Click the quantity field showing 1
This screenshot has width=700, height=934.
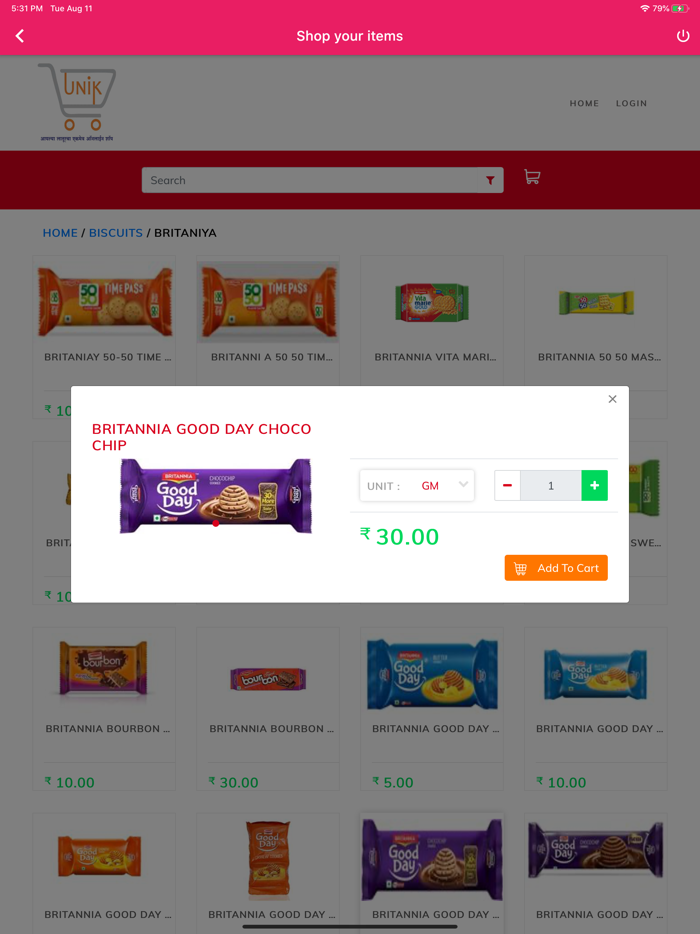pos(551,485)
